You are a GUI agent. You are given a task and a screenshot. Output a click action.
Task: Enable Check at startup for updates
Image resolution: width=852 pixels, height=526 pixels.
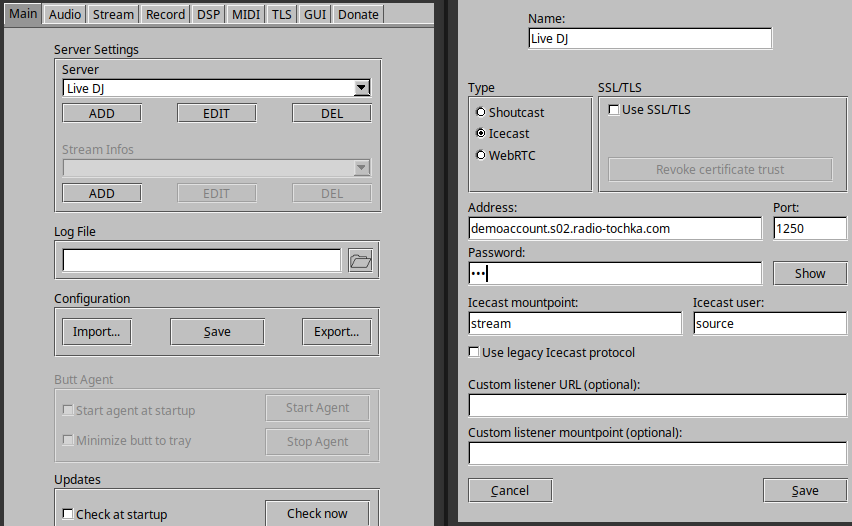tap(68, 514)
